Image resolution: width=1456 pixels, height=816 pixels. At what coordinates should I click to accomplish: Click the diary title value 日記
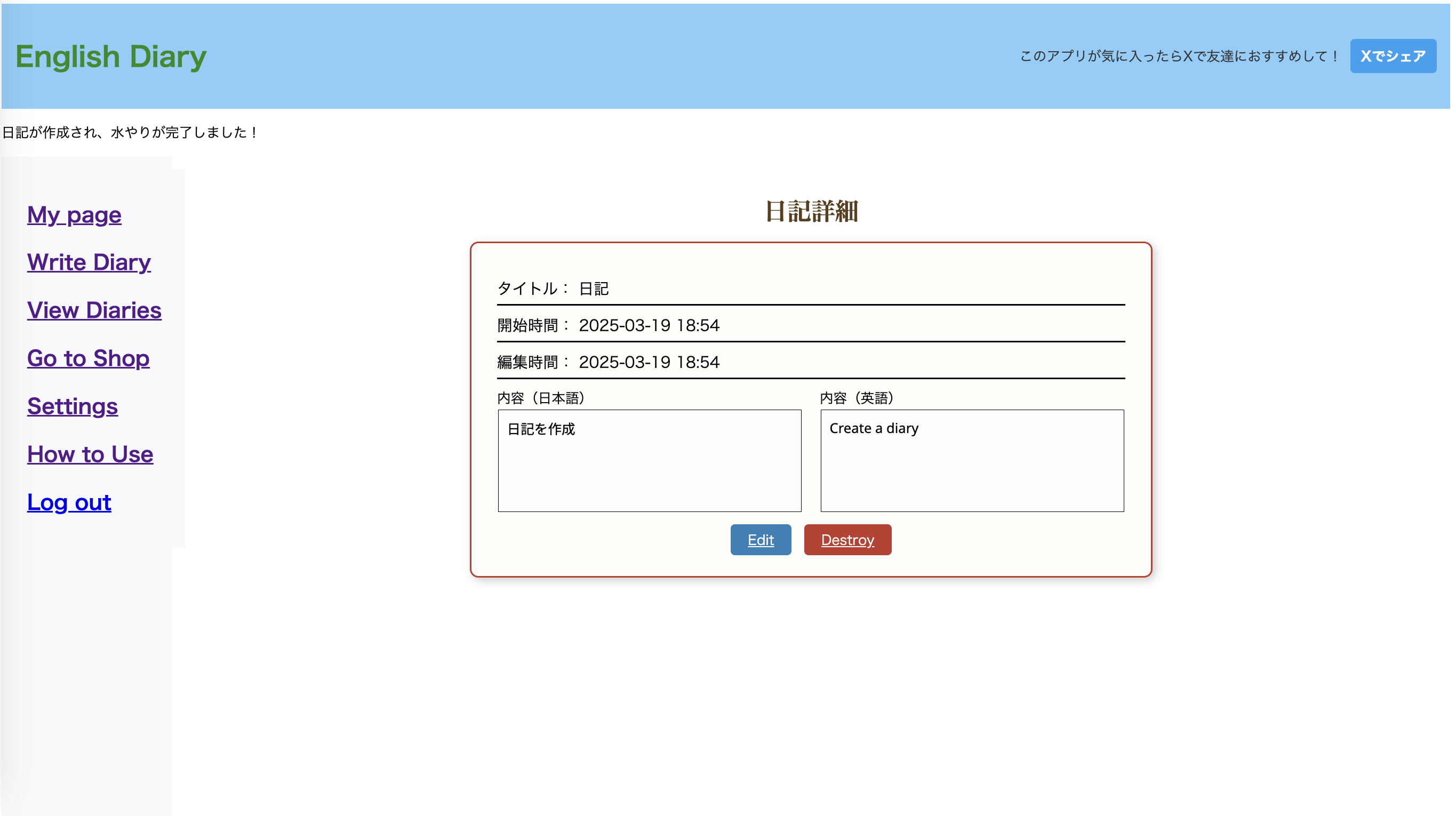594,289
